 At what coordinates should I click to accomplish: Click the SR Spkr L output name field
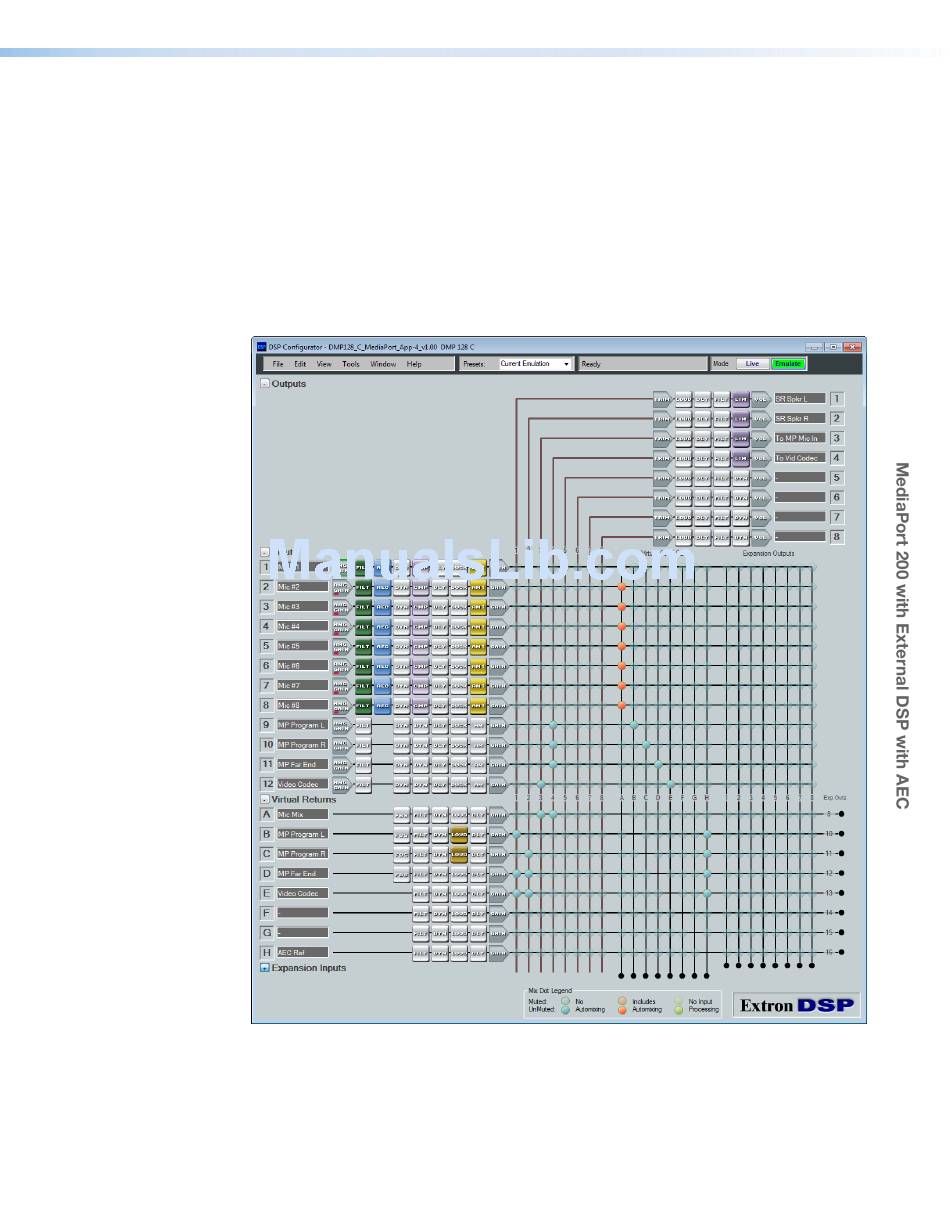click(x=800, y=399)
